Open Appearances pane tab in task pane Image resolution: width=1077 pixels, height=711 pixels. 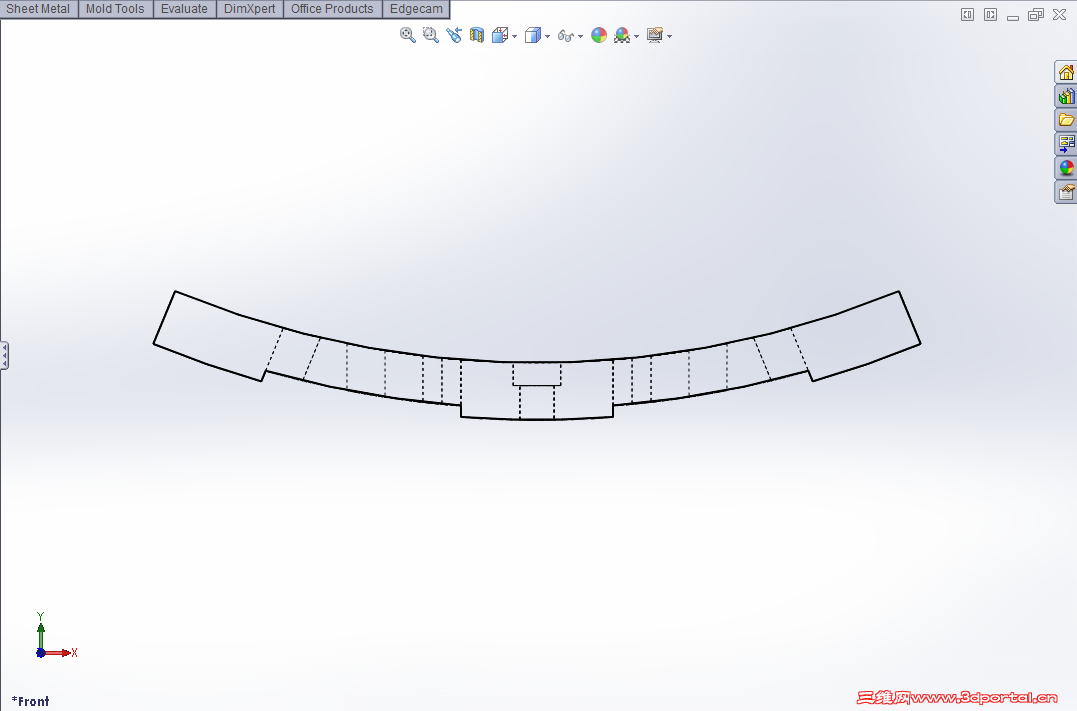pos(1066,168)
